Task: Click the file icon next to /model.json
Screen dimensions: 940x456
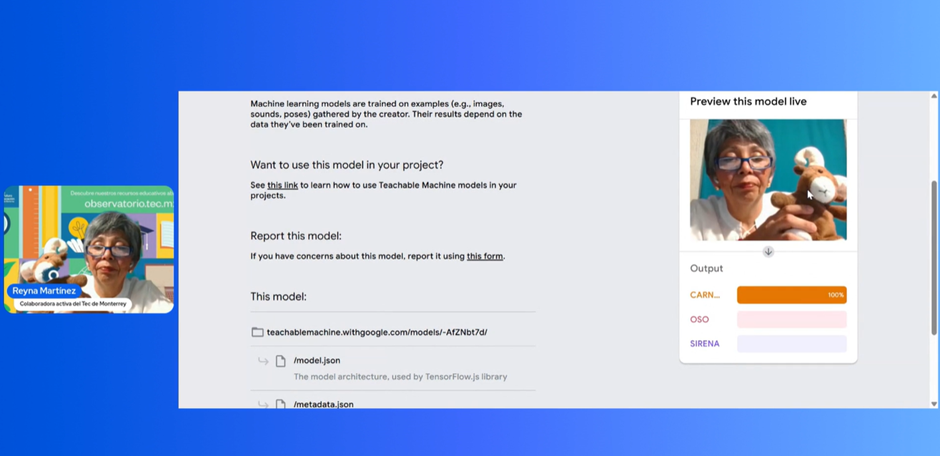Action: click(281, 361)
